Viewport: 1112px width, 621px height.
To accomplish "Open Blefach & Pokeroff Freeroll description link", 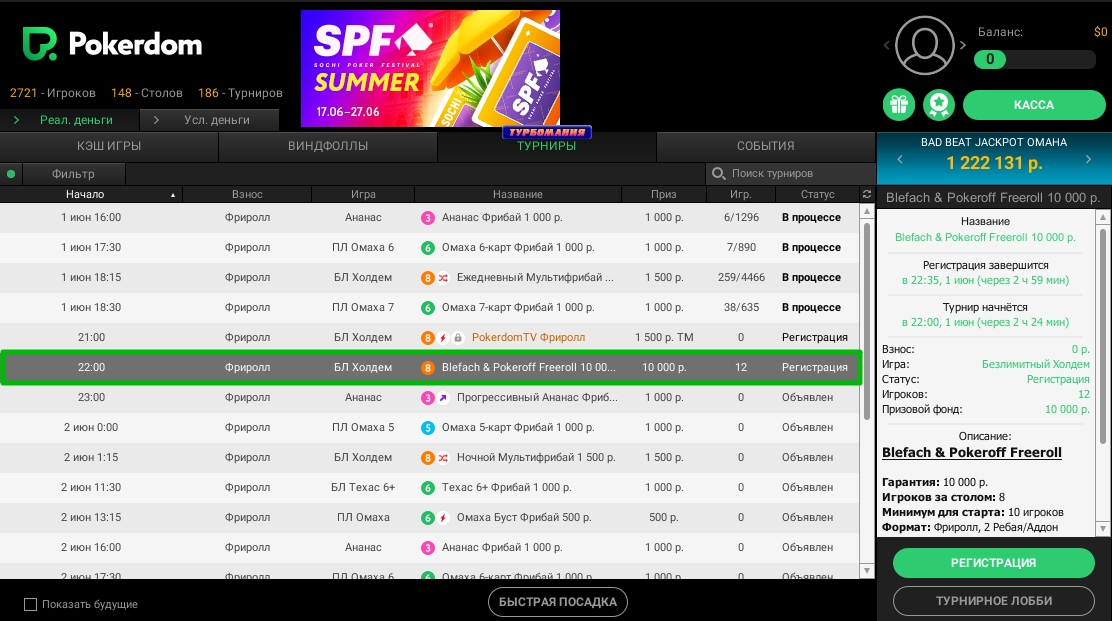I will 972,452.
